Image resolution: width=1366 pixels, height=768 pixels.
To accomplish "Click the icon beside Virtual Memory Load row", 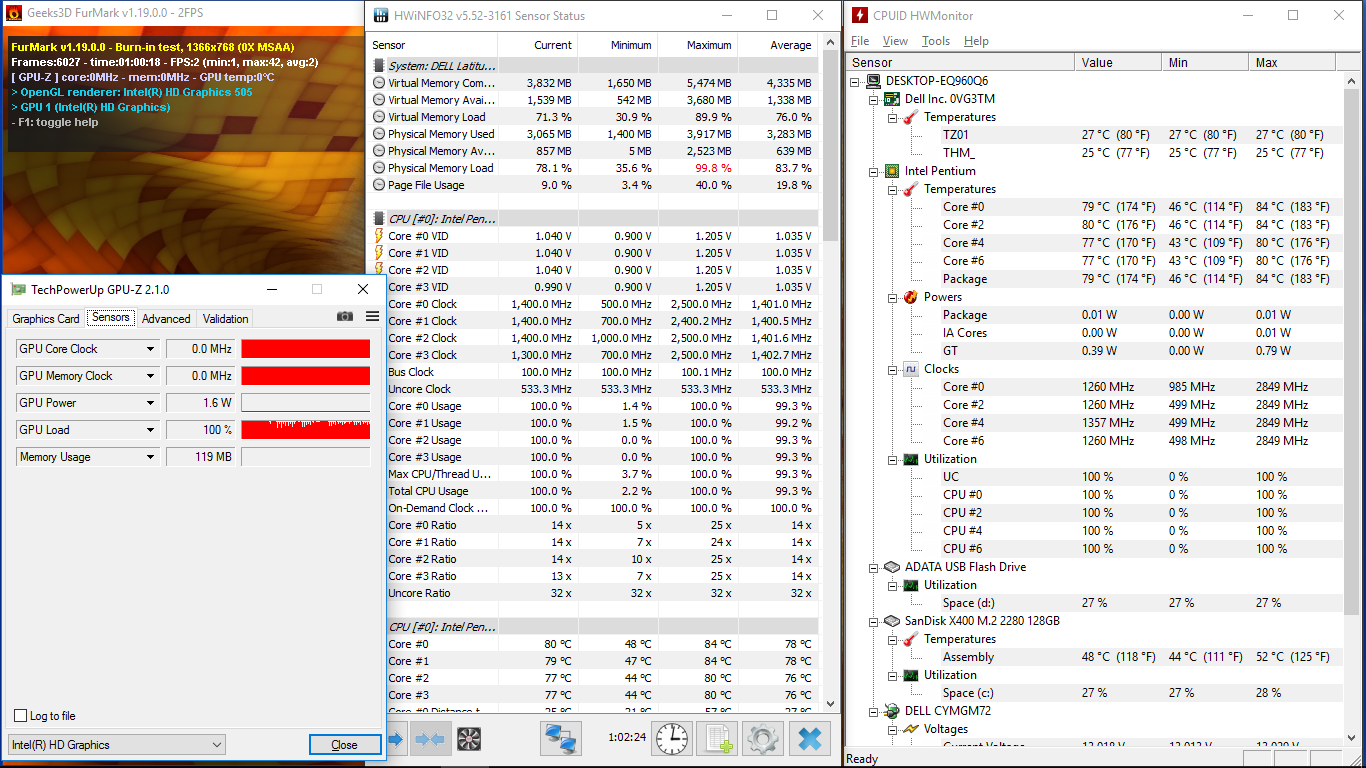I will click(379, 117).
